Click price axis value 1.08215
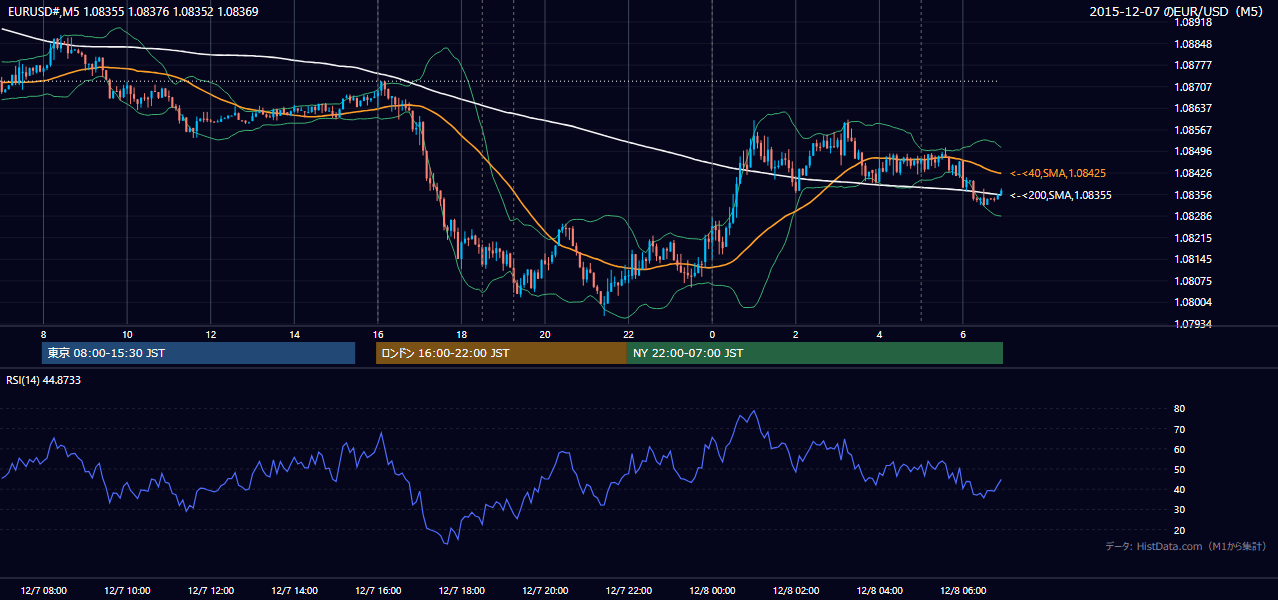The image size is (1278, 600). pyautogui.click(x=1193, y=238)
